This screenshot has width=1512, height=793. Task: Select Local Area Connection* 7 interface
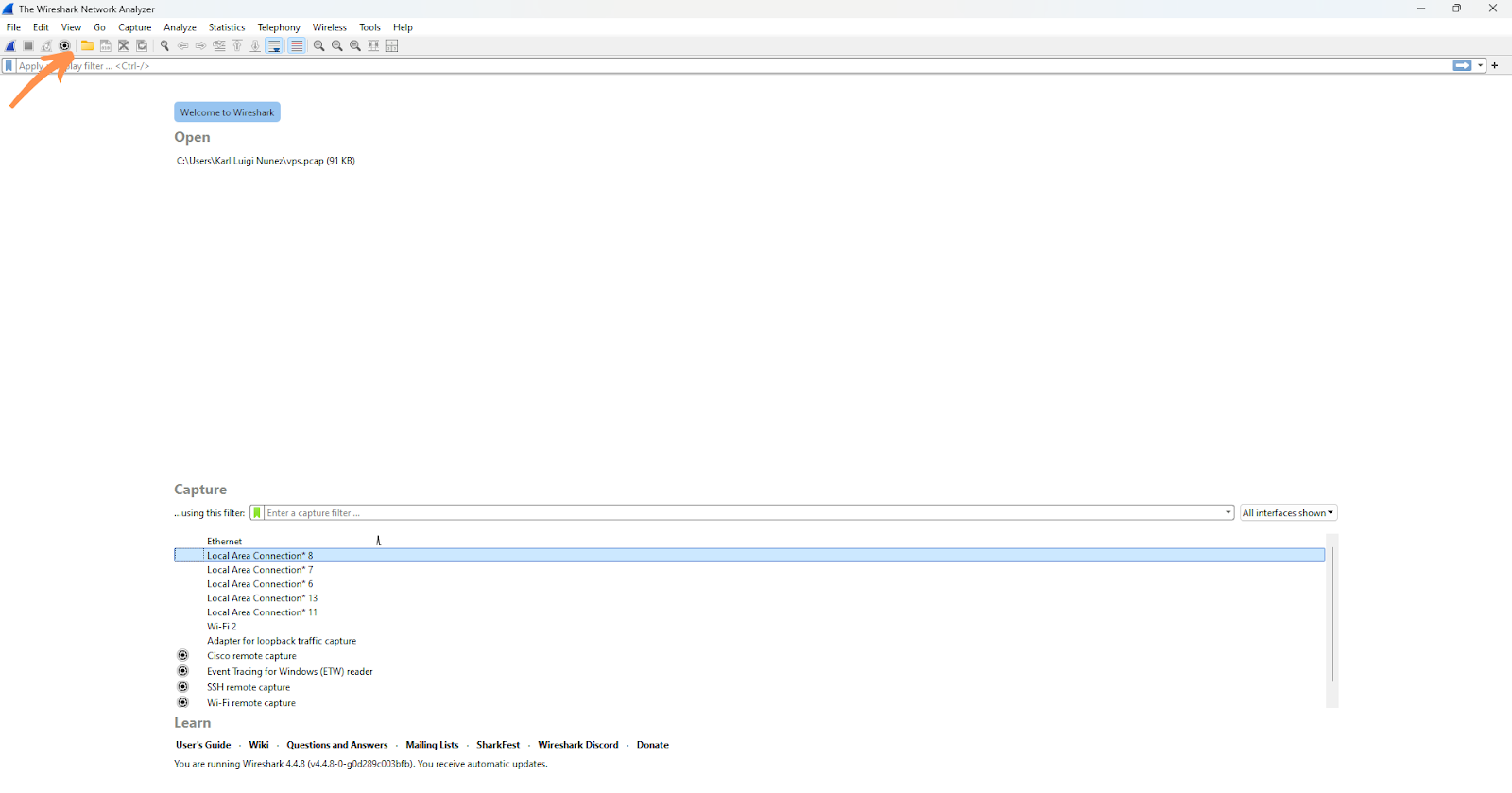pos(749,570)
